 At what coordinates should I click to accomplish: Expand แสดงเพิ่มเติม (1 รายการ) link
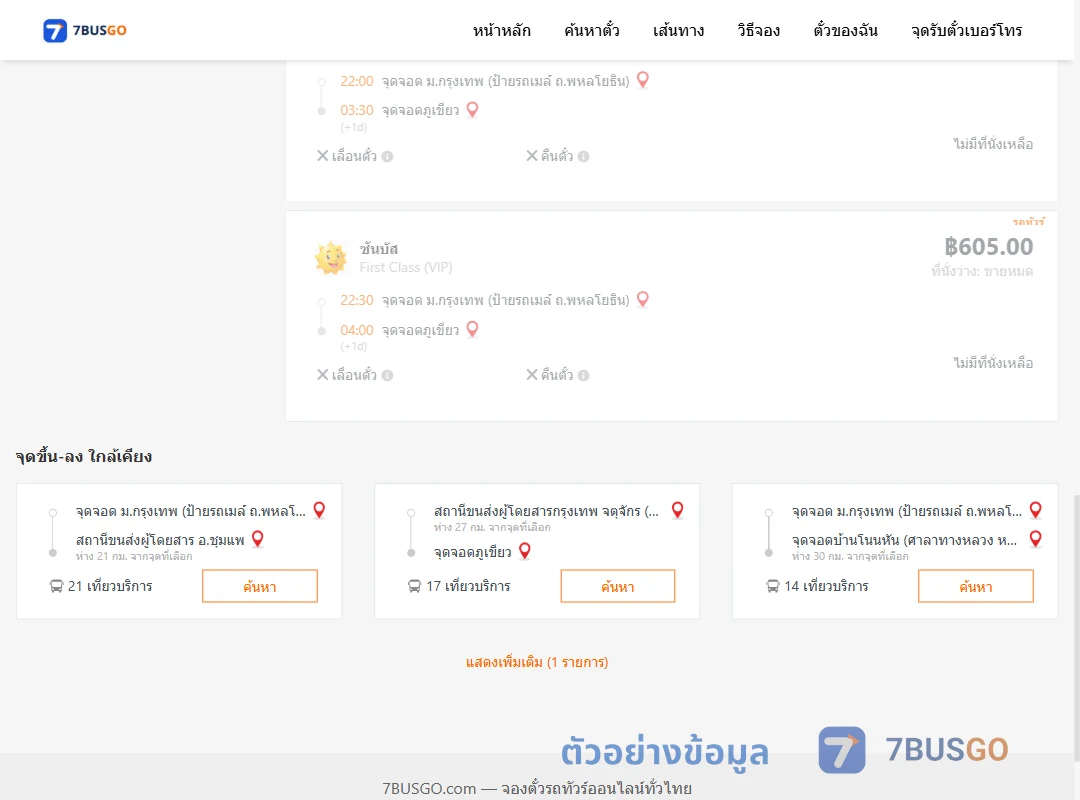coord(537,662)
